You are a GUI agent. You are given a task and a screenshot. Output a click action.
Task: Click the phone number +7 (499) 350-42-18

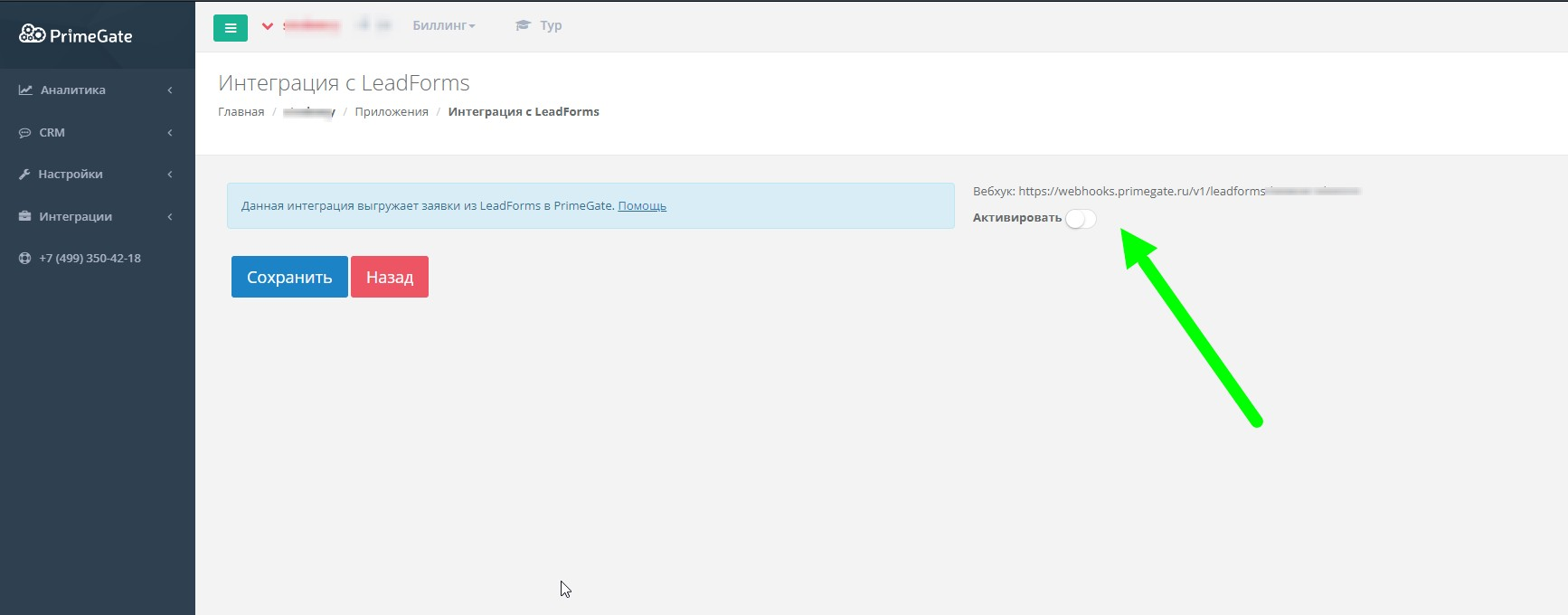90,258
